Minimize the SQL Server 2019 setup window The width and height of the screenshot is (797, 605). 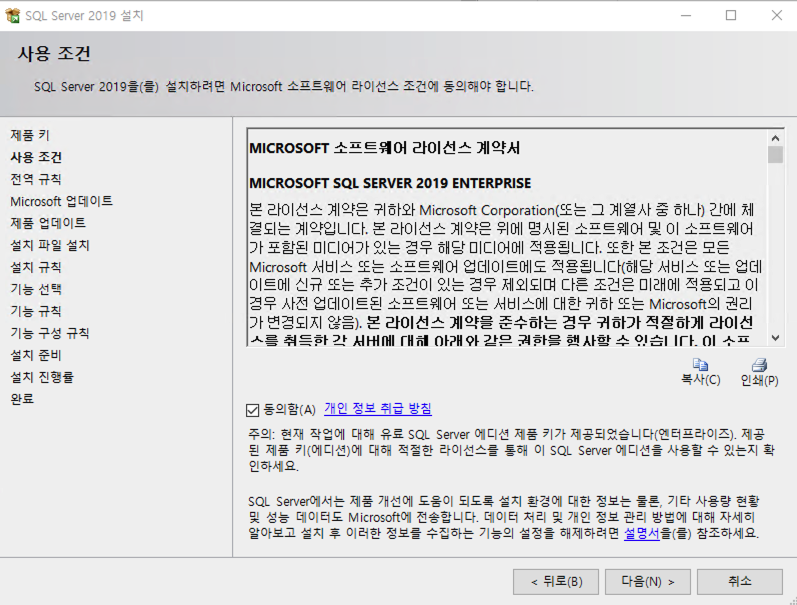(x=686, y=16)
